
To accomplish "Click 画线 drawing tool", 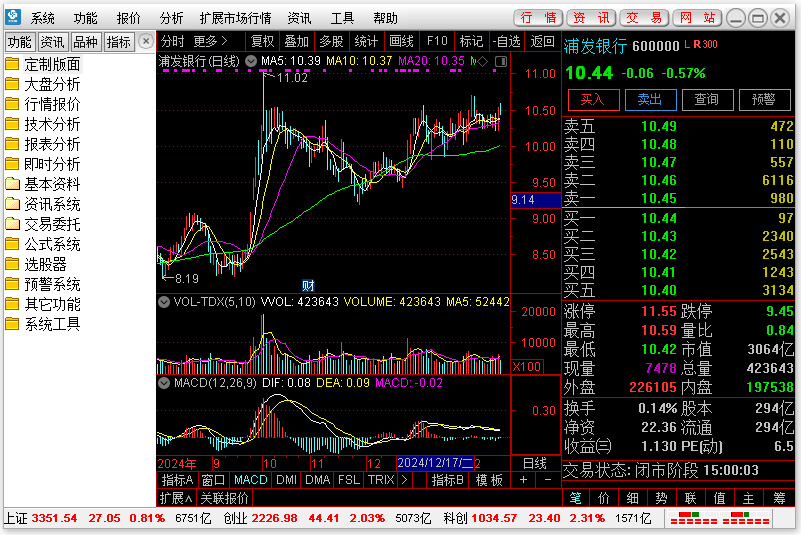I will pyautogui.click(x=402, y=41).
